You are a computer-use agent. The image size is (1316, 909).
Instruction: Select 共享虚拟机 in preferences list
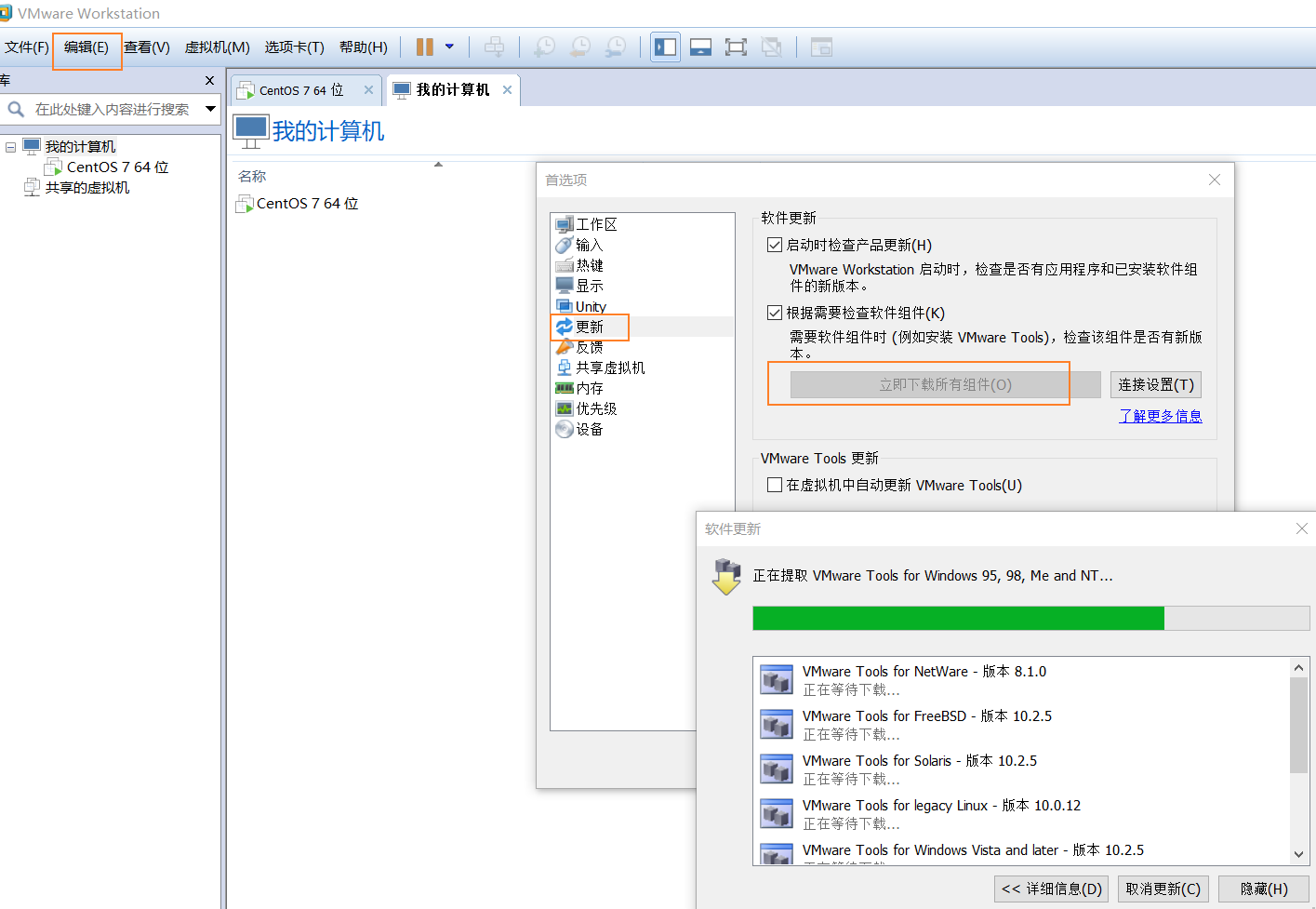click(x=610, y=368)
